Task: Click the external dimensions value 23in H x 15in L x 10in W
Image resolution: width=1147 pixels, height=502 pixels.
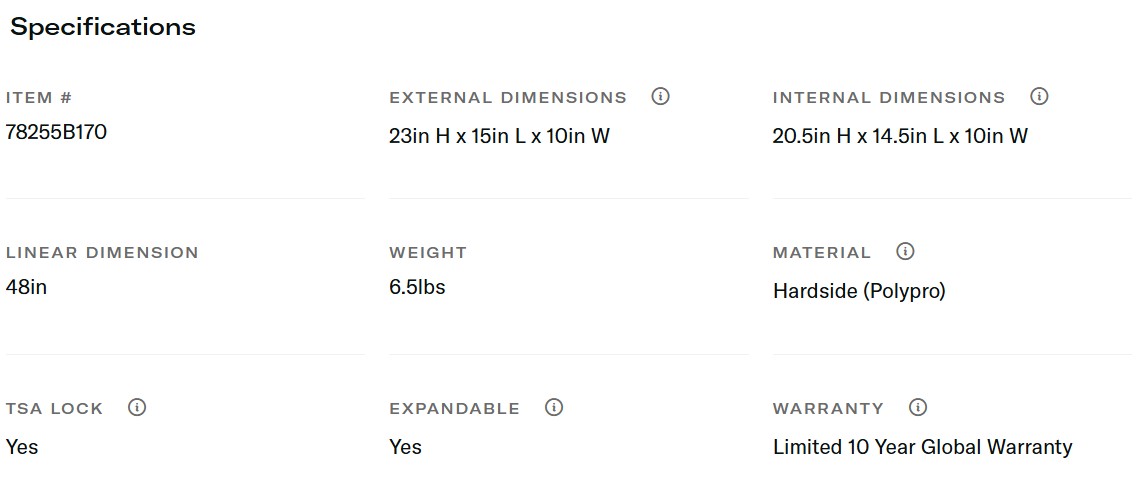Action: pos(499,136)
